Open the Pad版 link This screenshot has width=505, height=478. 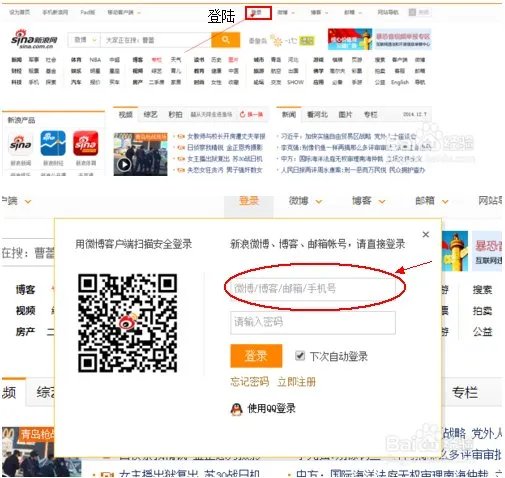pyautogui.click(x=88, y=12)
